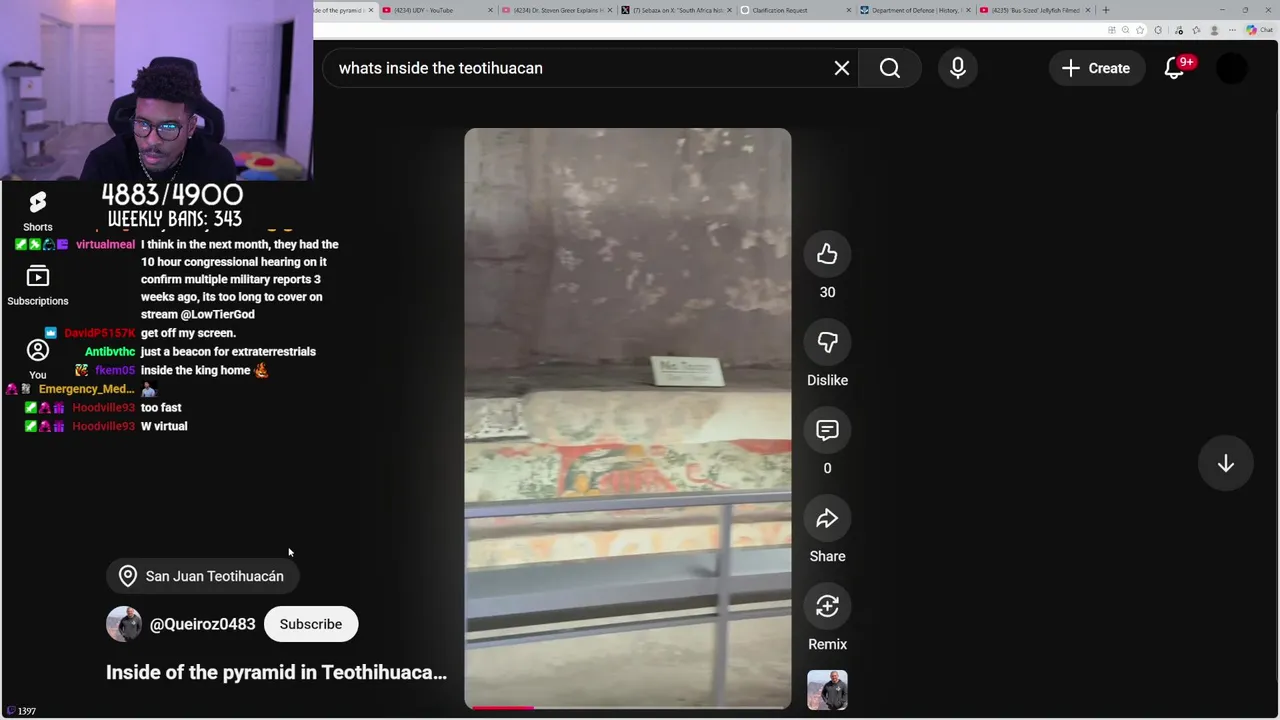
Task: Clear the search box with X
Action: [842, 68]
